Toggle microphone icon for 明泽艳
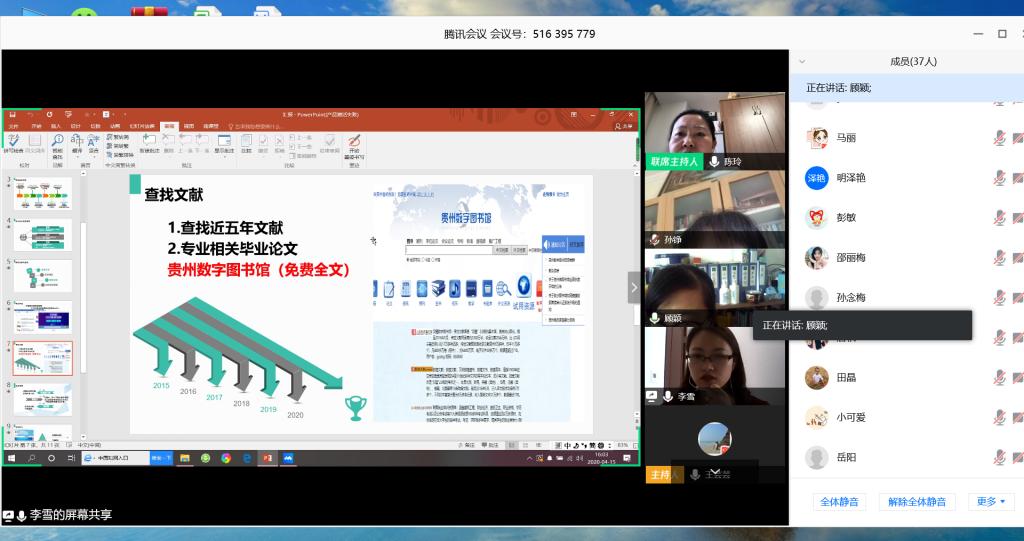The height and width of the screenshot is (541, 1024). coord(998,177)
